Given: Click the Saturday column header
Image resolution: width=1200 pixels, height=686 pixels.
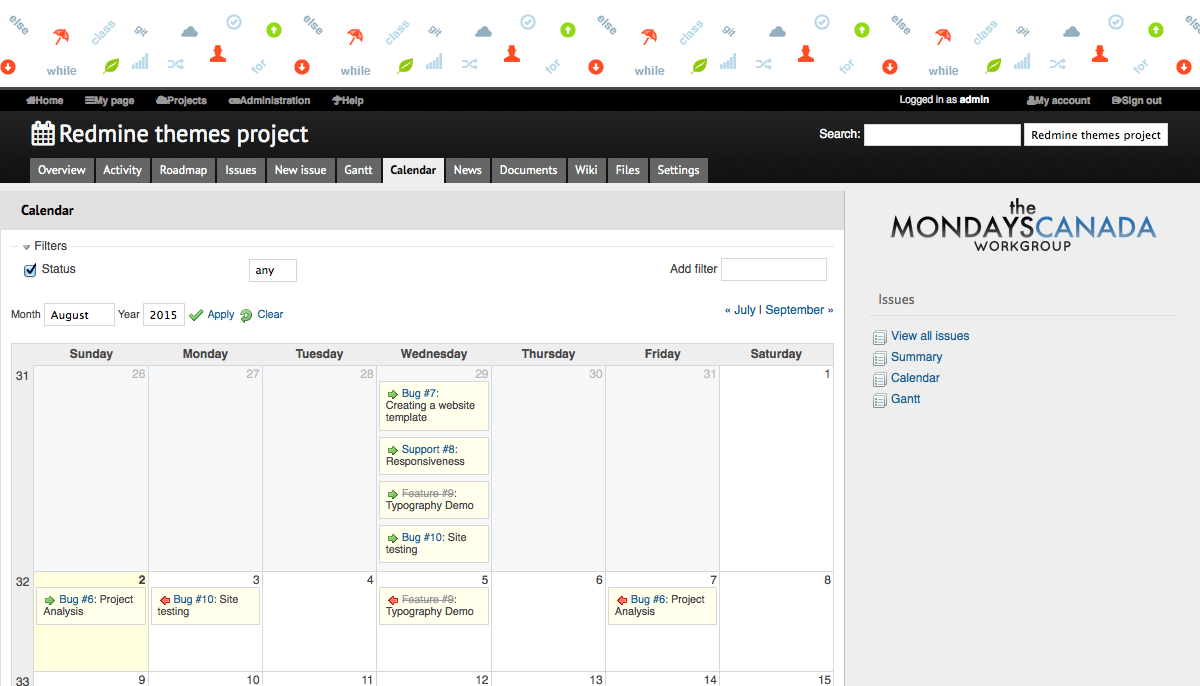Looking at the screenshot, I should (x=776, y=354).
